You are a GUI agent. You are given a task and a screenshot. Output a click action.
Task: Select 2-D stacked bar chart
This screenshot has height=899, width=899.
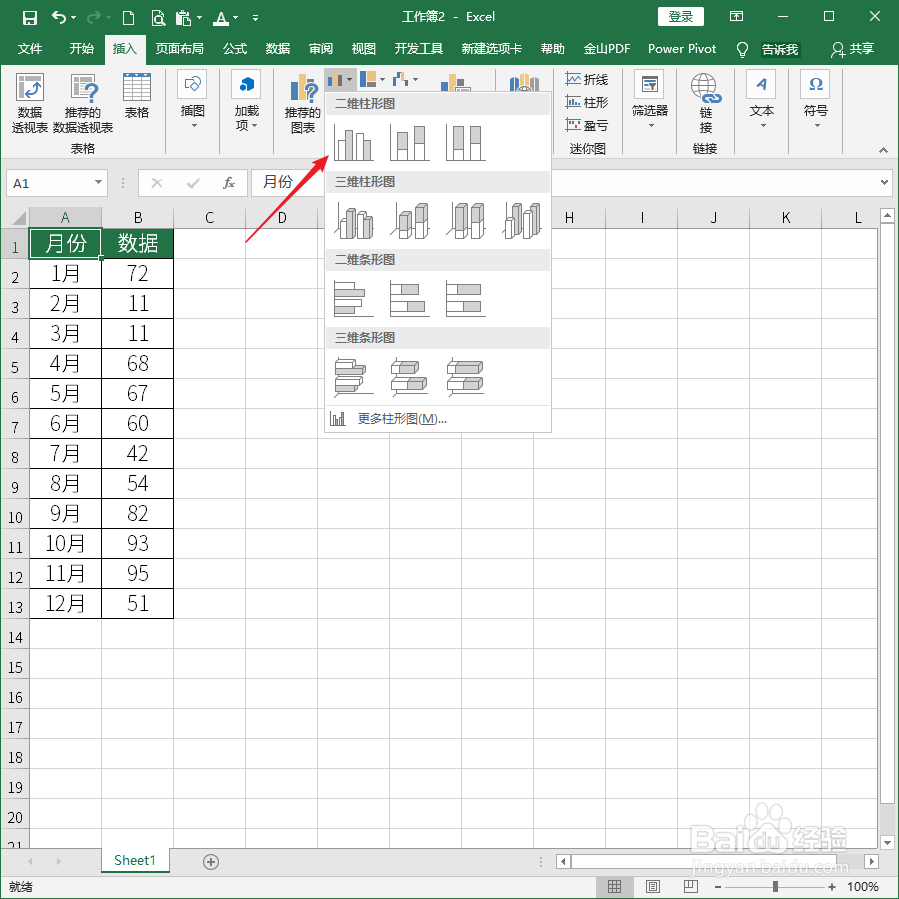pyautogui.click(x=409, y=299)
